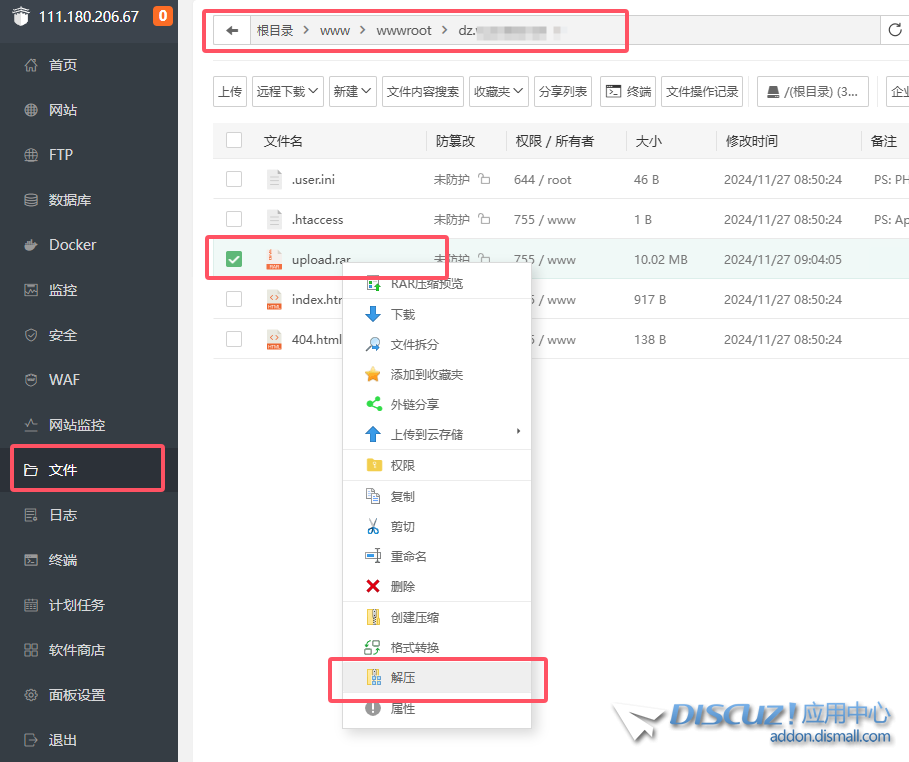Click the green share link icon
909x762 pixels.
[x=373, y=404]
